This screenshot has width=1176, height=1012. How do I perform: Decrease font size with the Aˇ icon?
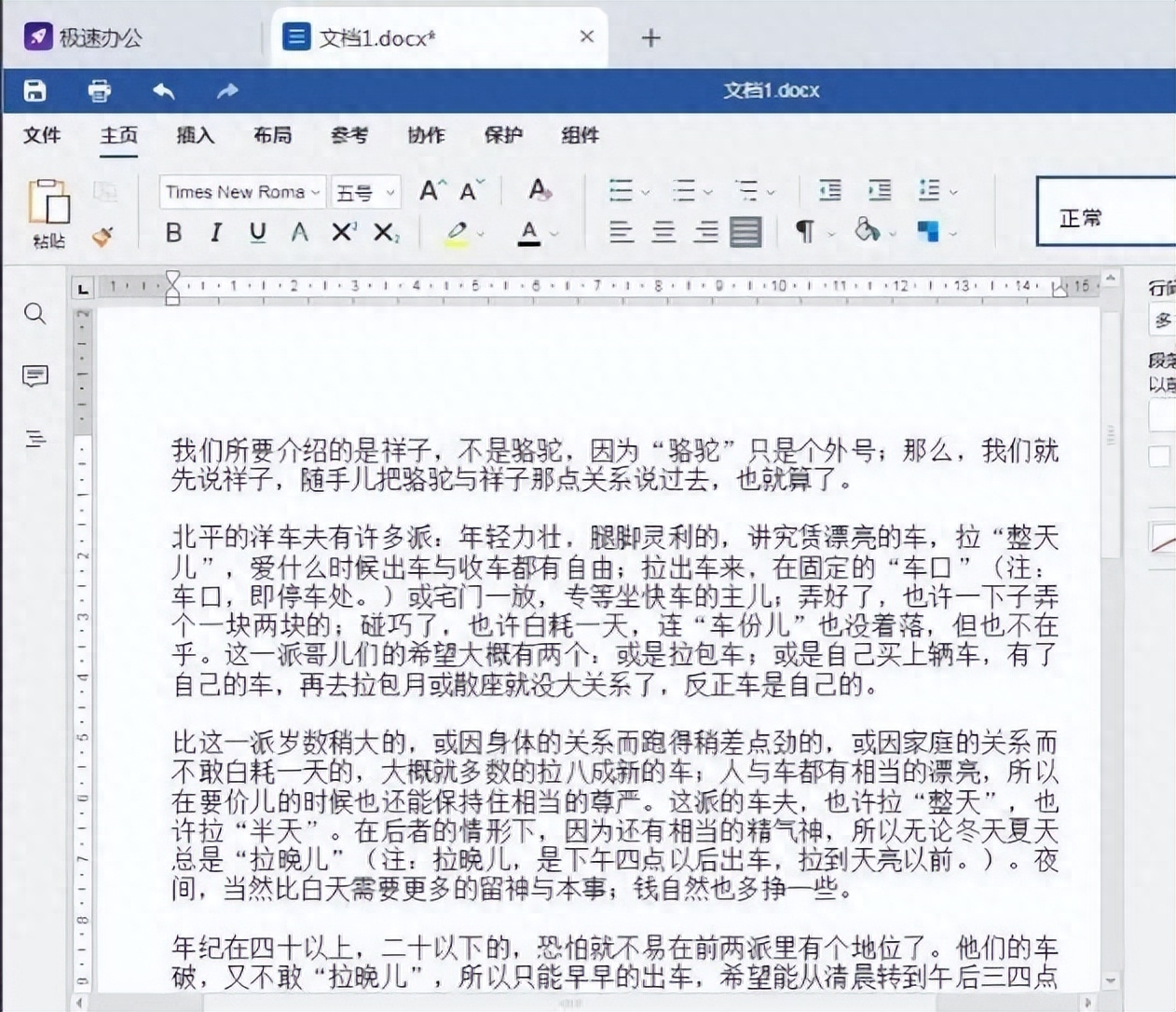472,191
